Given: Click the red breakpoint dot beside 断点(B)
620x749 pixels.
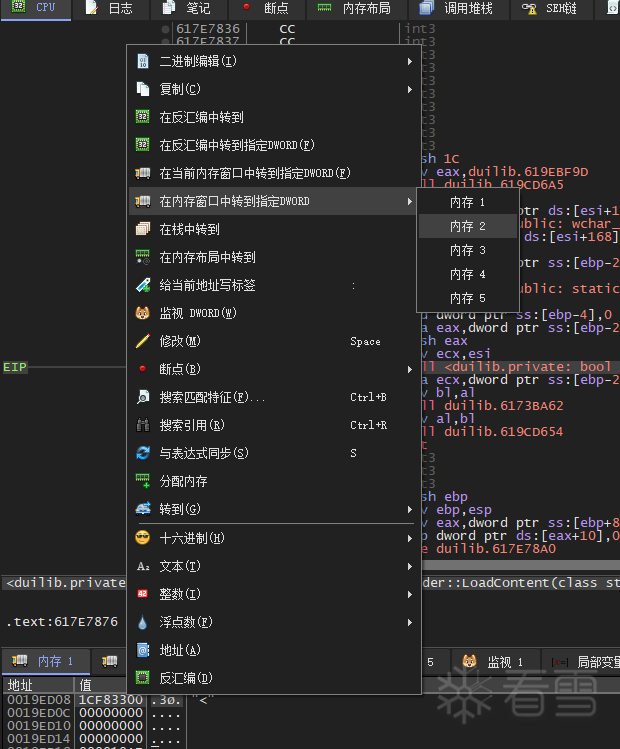Looking at the screenshot, I should [x=142, y=369].
